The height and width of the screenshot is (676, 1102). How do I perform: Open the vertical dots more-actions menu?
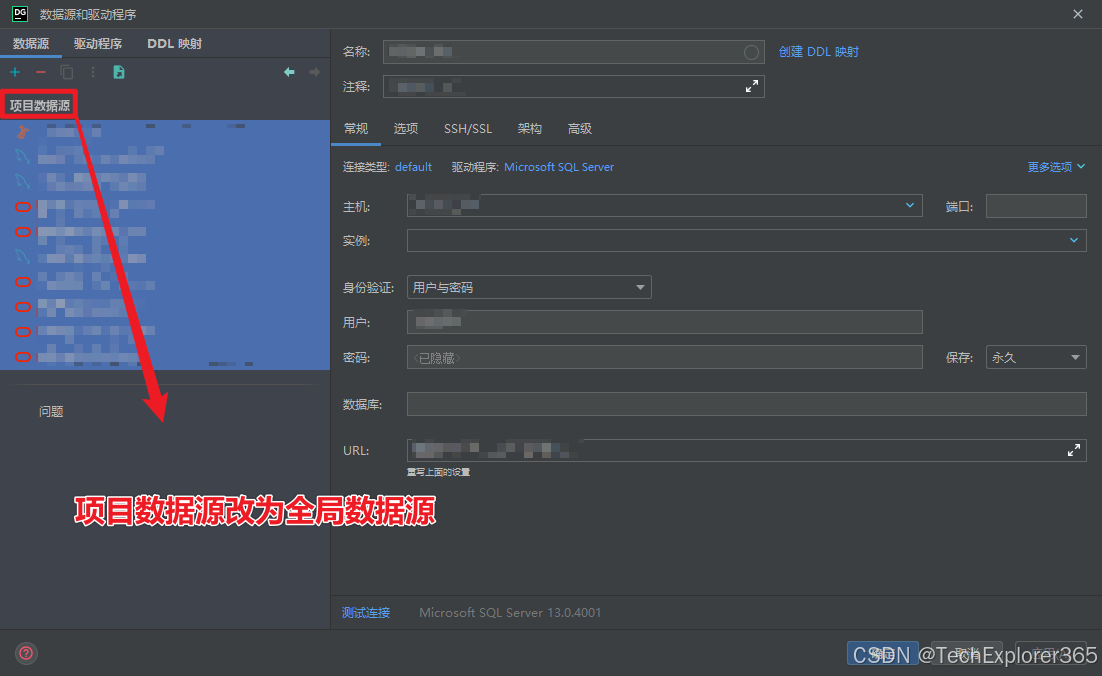93,72
